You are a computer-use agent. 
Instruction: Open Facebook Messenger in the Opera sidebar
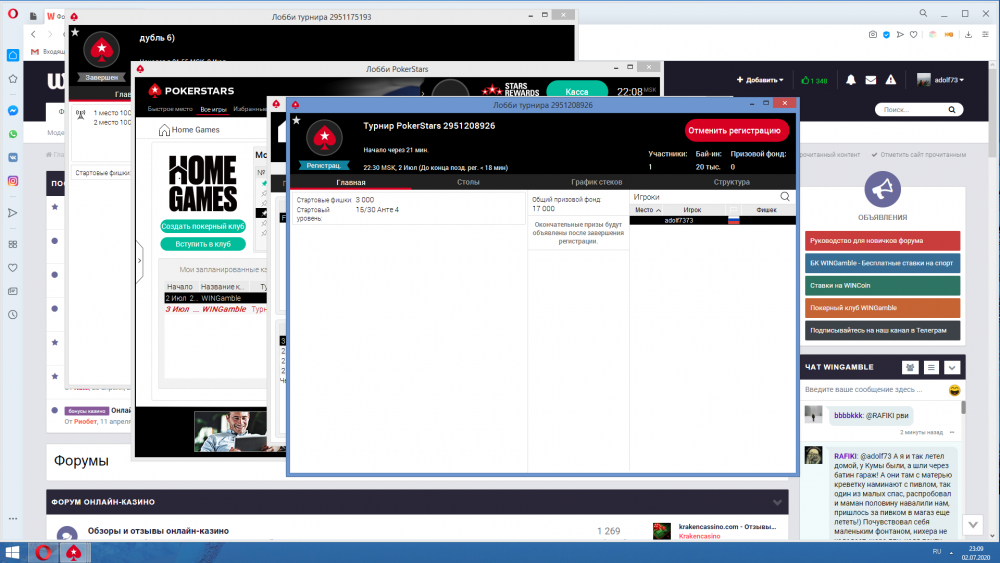click(13, 111)
